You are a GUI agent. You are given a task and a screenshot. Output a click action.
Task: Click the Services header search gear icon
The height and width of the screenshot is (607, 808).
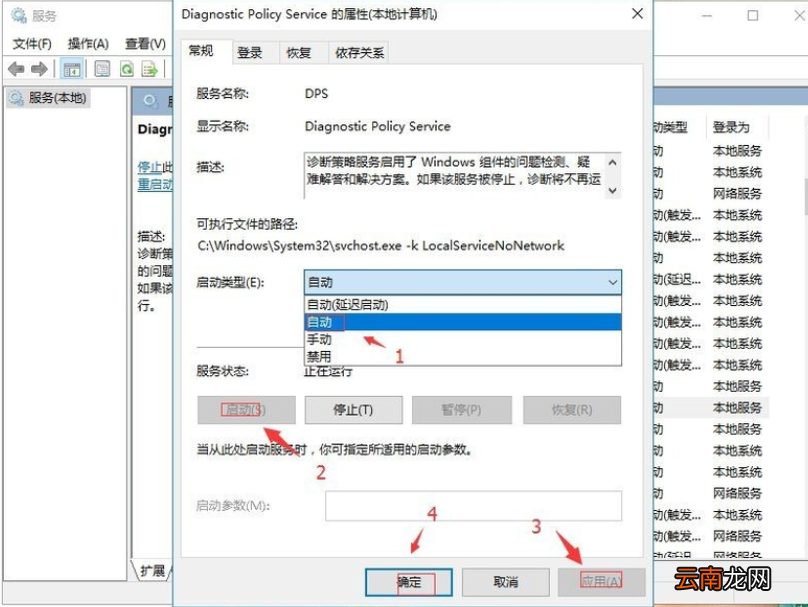pos(150,100)
